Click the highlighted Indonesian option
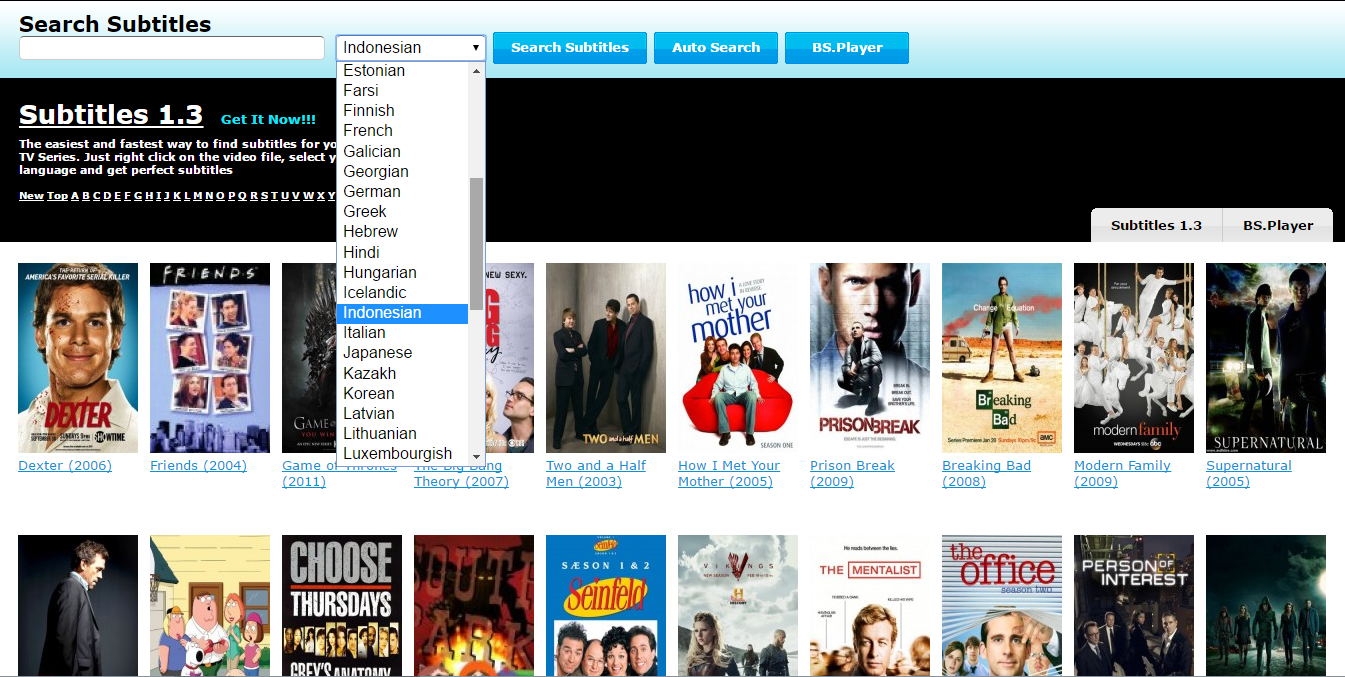1345x677 pixels. [403, 313]
